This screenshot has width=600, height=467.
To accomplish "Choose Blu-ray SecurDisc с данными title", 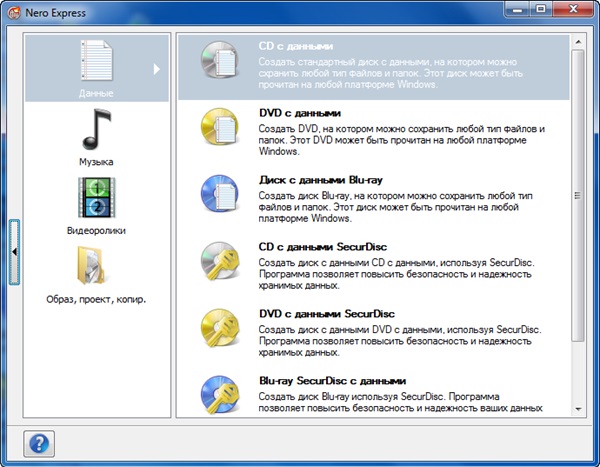I will pyautogui.click(x=332, y=381).
